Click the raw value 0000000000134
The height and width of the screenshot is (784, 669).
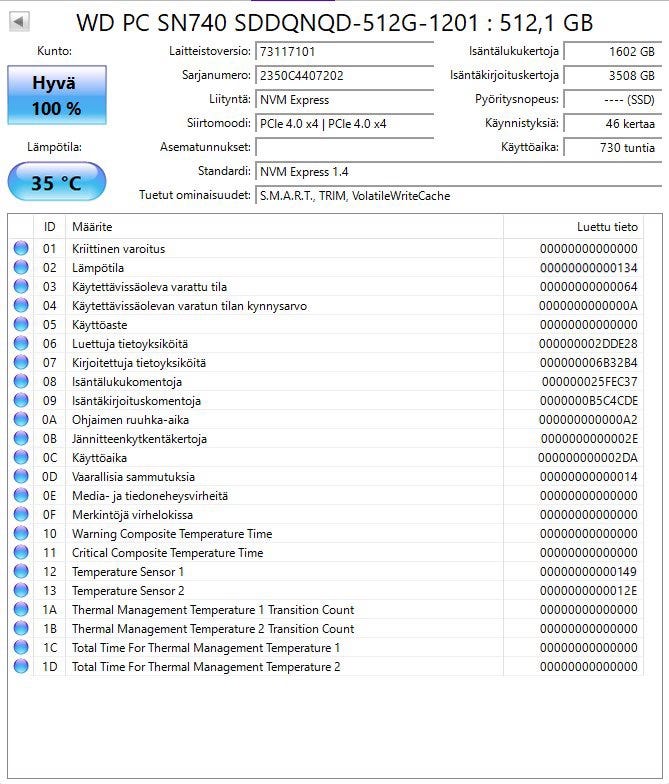pyautogui.click(x=588, y=268)
